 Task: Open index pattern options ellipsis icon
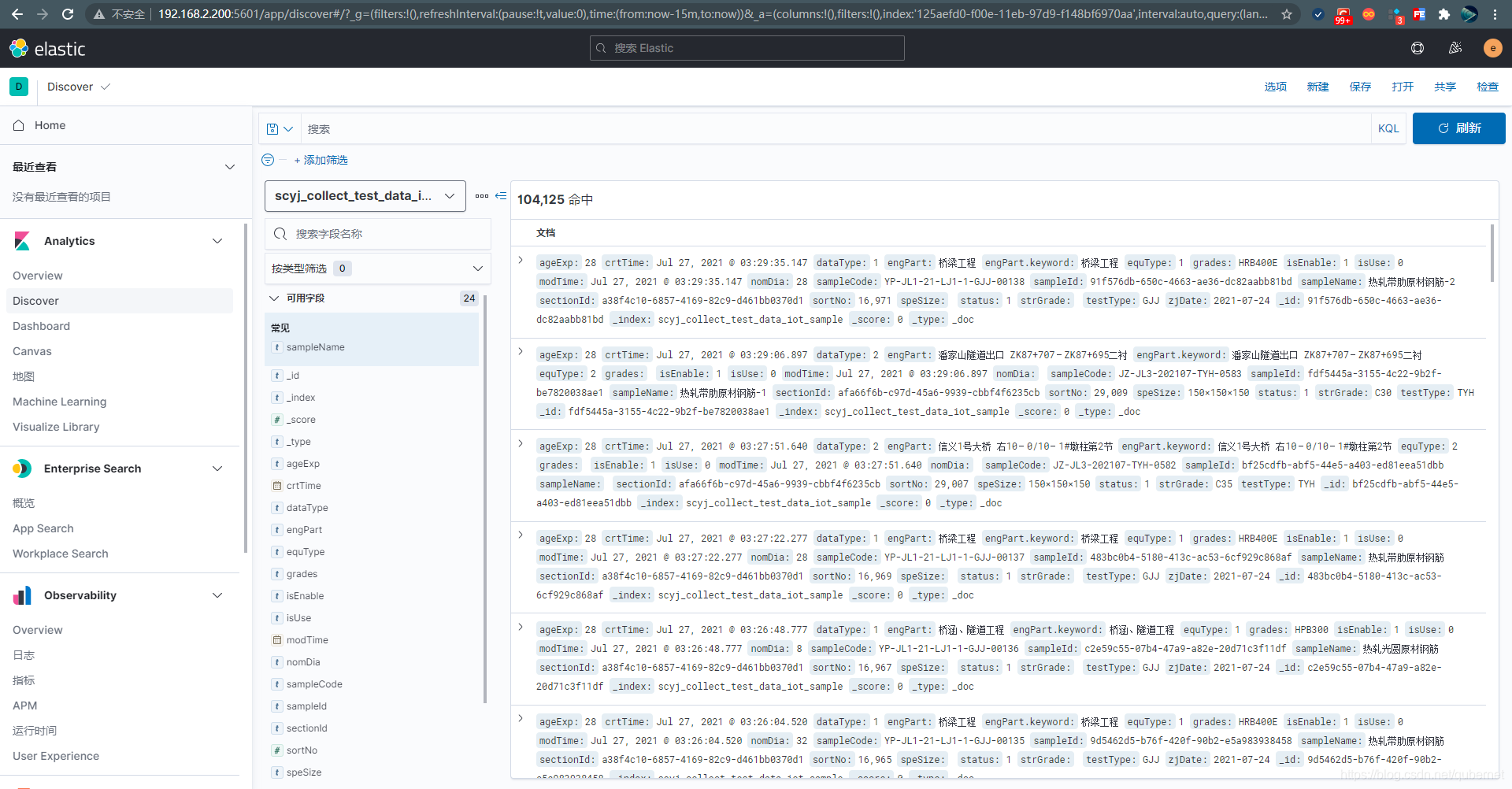click(x=482, y=196)
